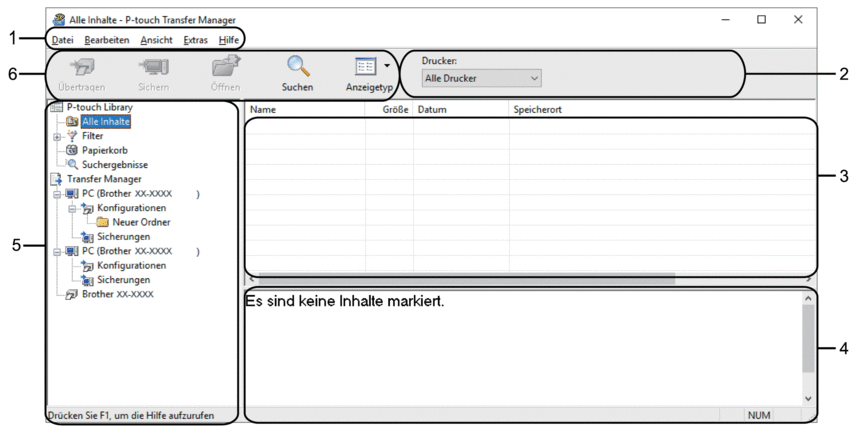
Task: Click 'Es sind keine Inhalte markiert.' text
Action: click(345, 301)
